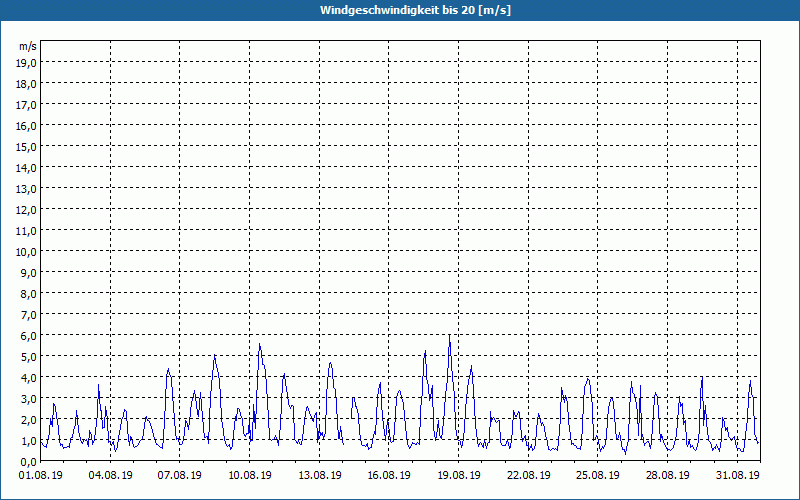Select the 14,0 y-axis label
The height and width of the screenshot is (500, 800).
click(x=28, y=168)
